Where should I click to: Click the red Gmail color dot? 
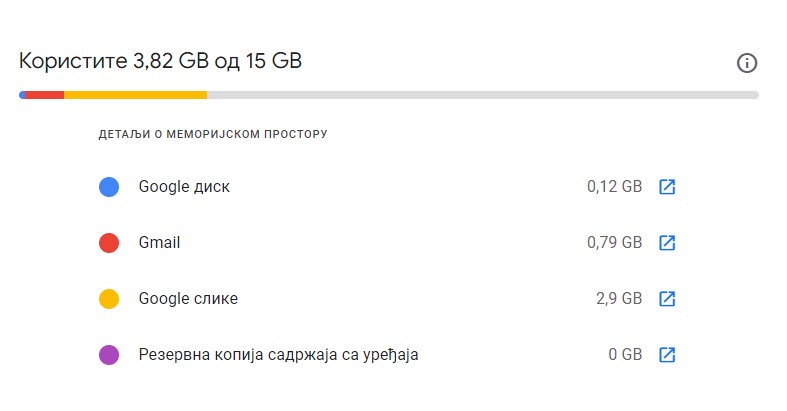(109, 243)
